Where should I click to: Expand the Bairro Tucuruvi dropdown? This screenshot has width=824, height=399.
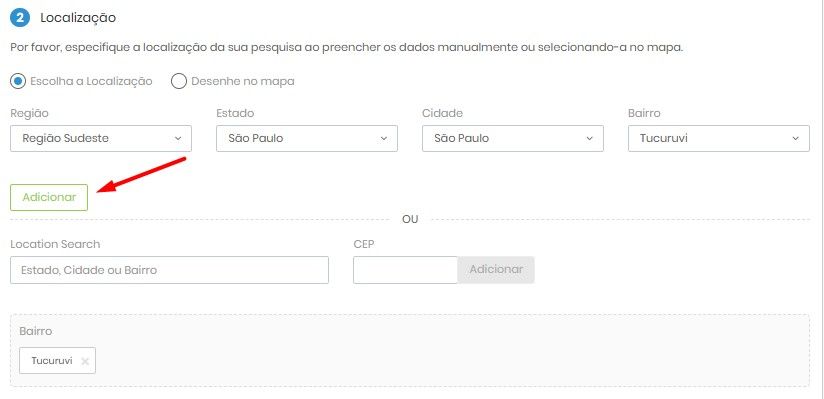719,138
